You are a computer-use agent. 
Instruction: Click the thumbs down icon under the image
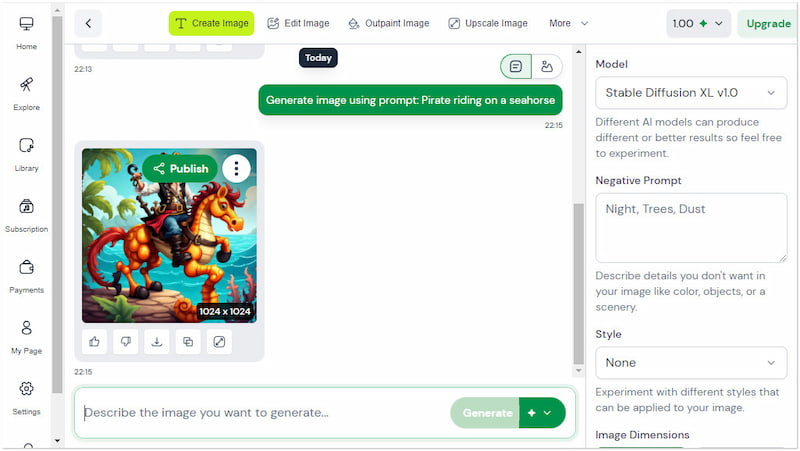coord(126,342)
